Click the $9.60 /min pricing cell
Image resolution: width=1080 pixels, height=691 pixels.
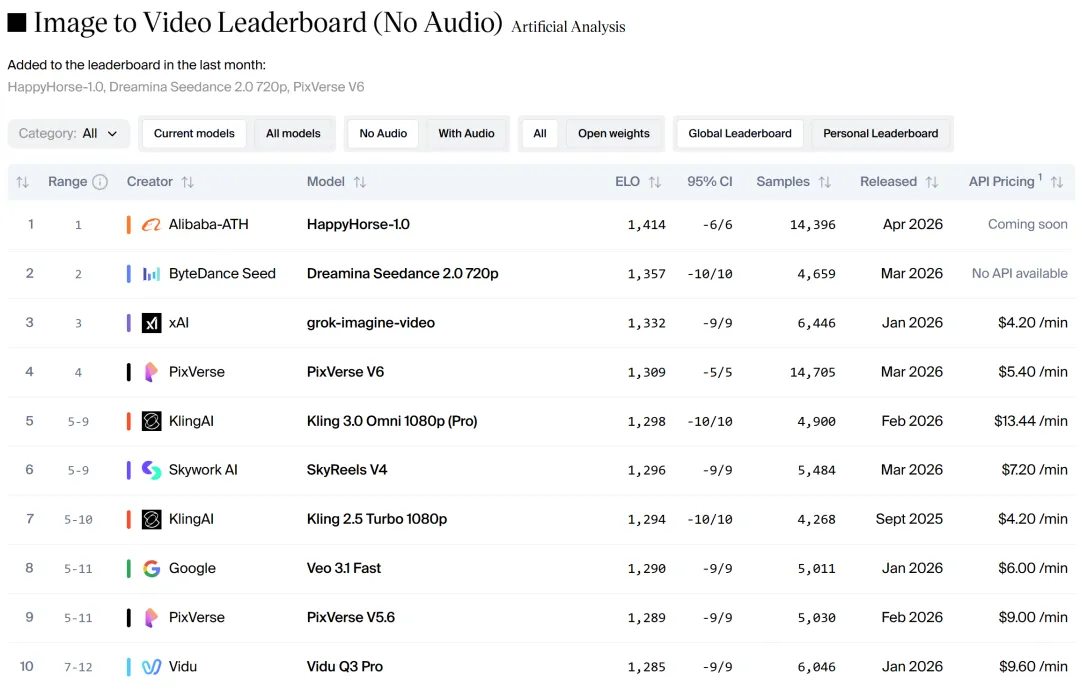pos(1033,667)
